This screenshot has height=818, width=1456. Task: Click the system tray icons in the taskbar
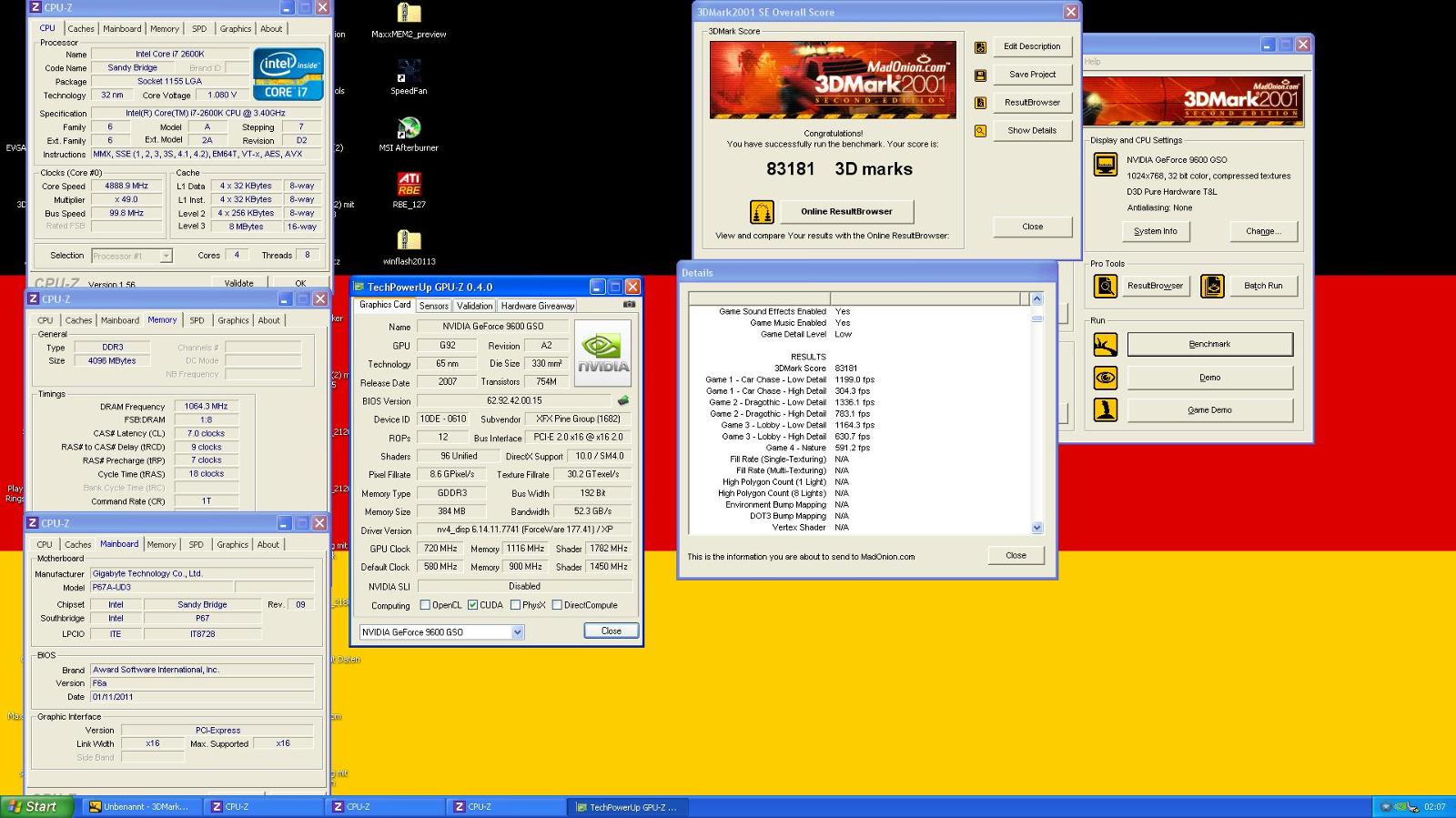[x=1400, y=807]
